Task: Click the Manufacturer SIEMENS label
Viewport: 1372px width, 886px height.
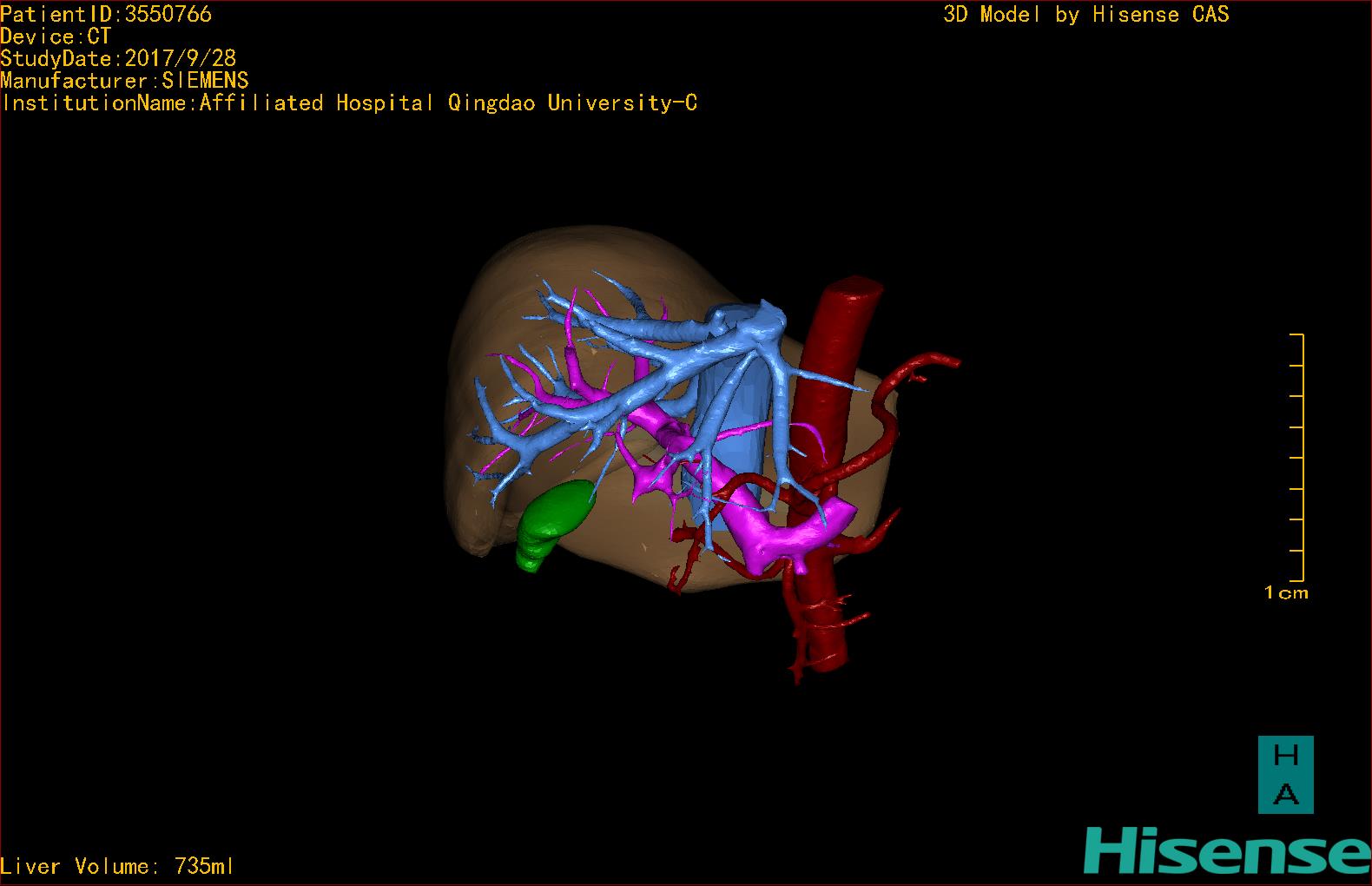Action: click(124, 81)
